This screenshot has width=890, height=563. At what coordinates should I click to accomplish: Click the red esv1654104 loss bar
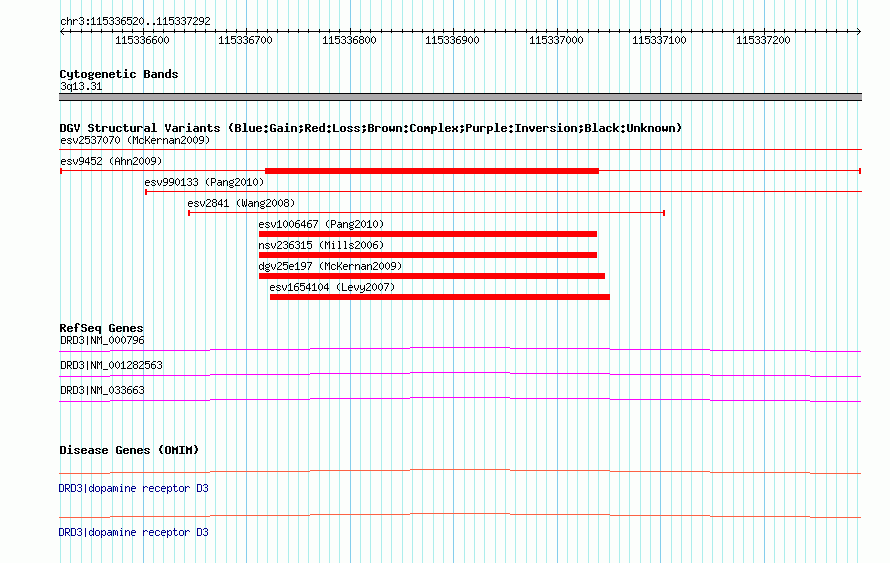click(440, 297)
